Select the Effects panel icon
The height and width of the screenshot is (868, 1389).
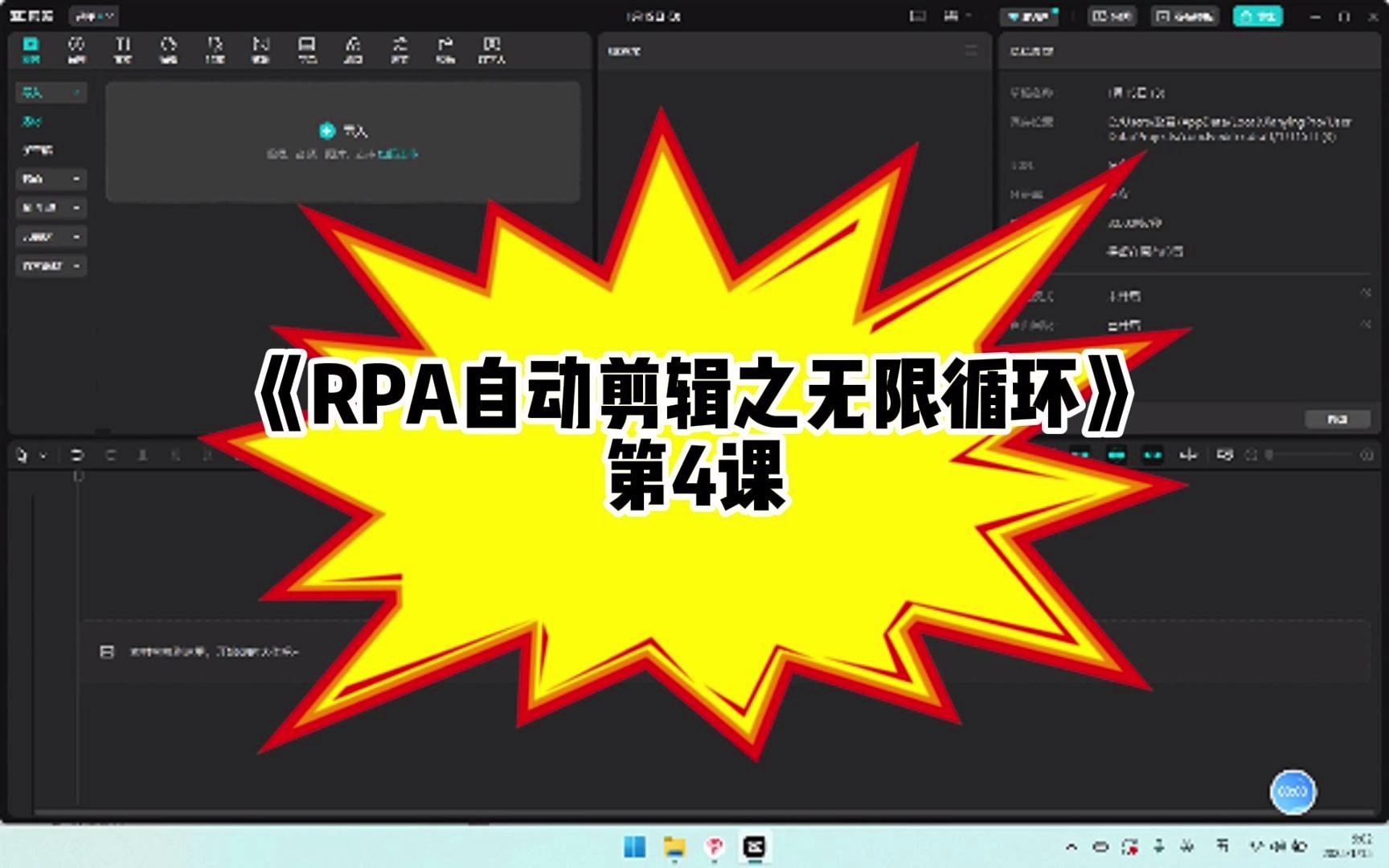(x=215, y=50)
